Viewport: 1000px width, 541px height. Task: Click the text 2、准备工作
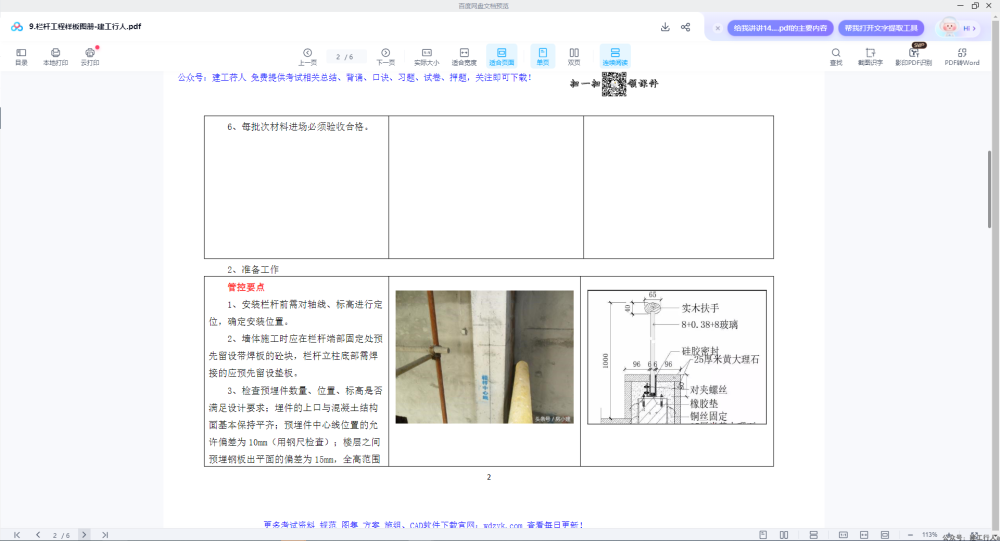click(253, 269)
